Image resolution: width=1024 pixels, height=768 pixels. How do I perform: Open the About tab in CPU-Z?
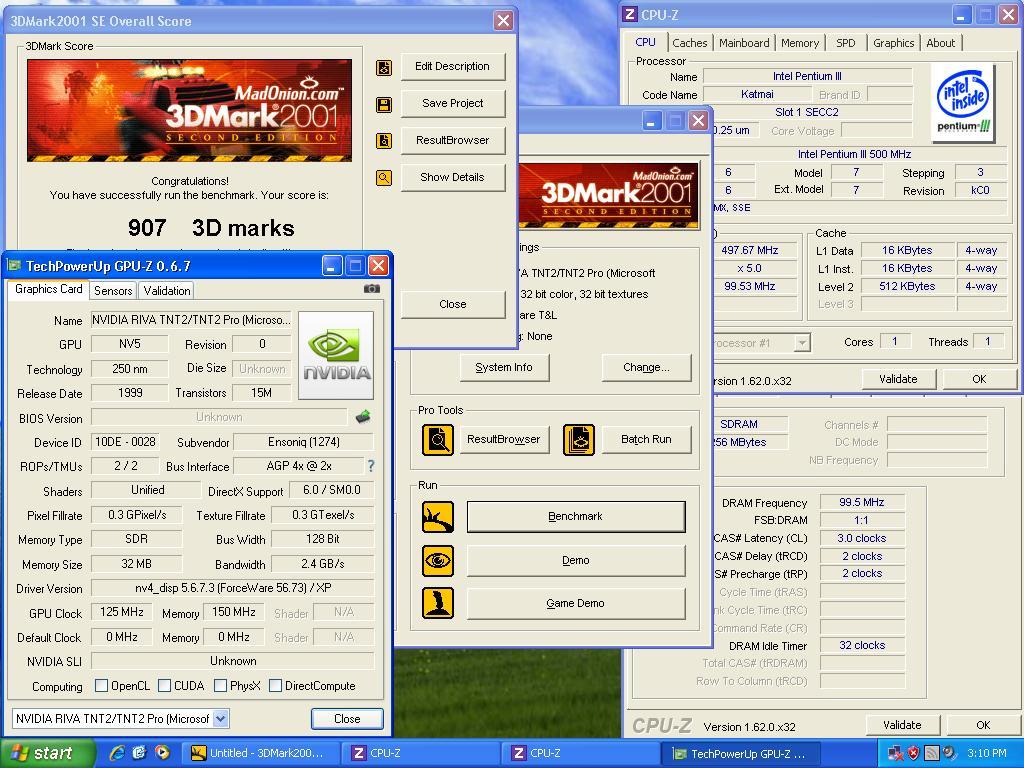pyautogui.click(x=940, y=43)
